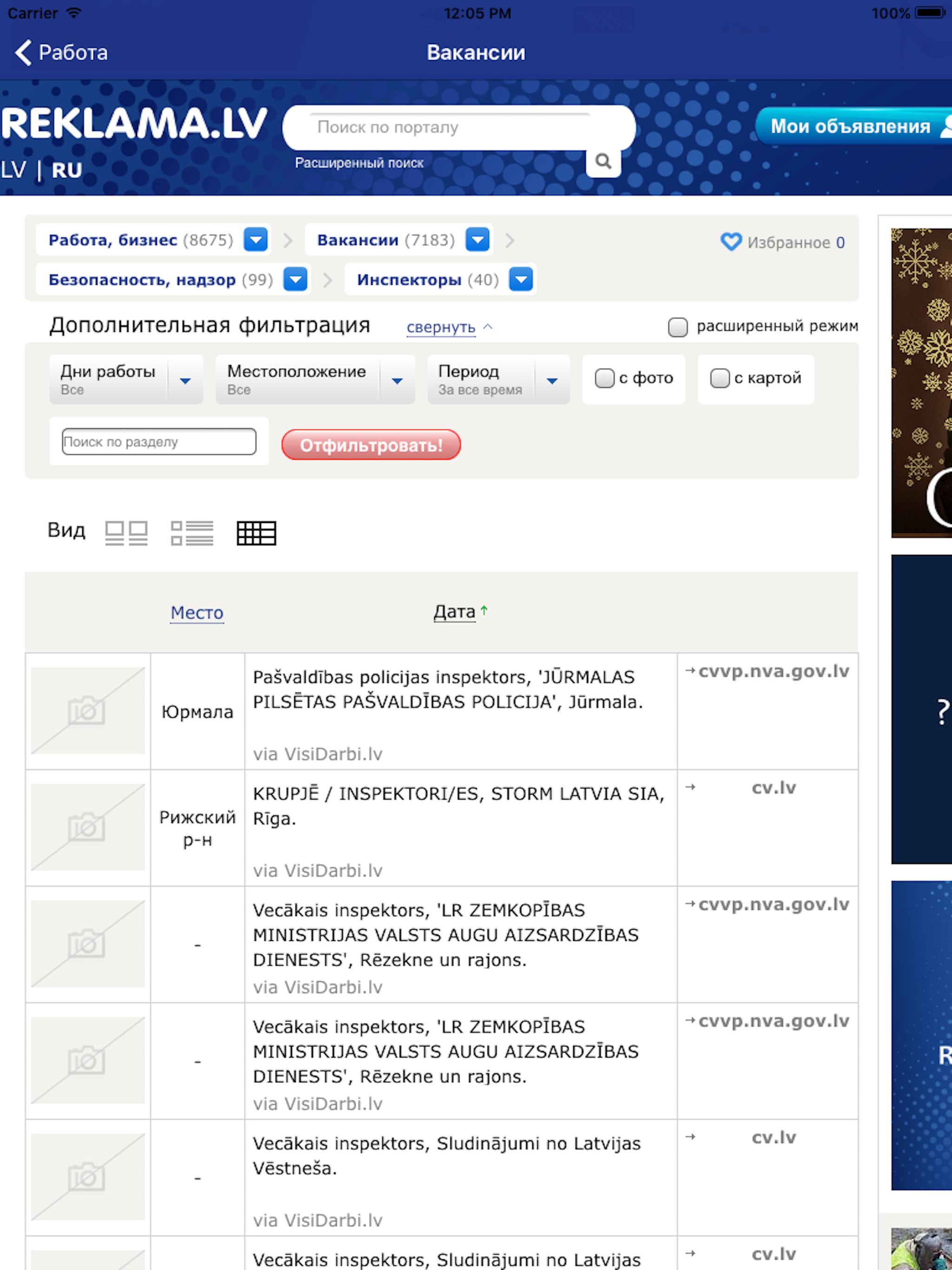Open Вакансии breadcrumb link
This screenshot has height=1270, width=952.
[358, 240]
